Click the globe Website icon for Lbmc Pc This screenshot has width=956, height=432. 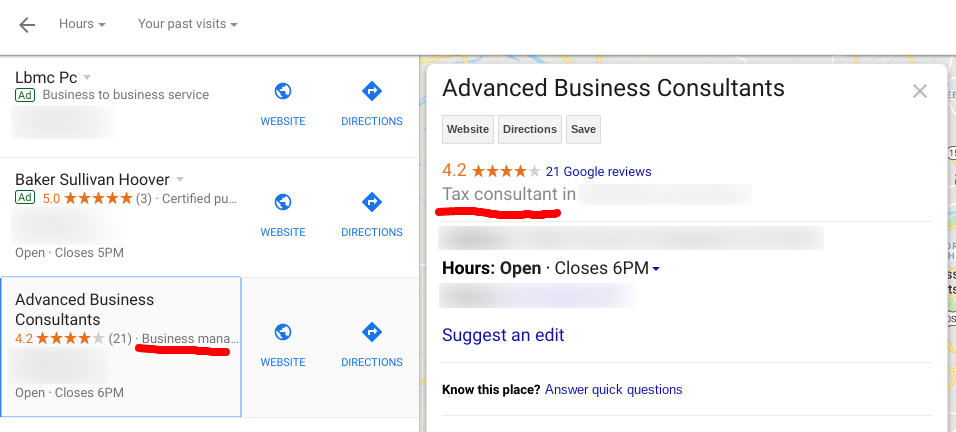(x=283, y=92)
